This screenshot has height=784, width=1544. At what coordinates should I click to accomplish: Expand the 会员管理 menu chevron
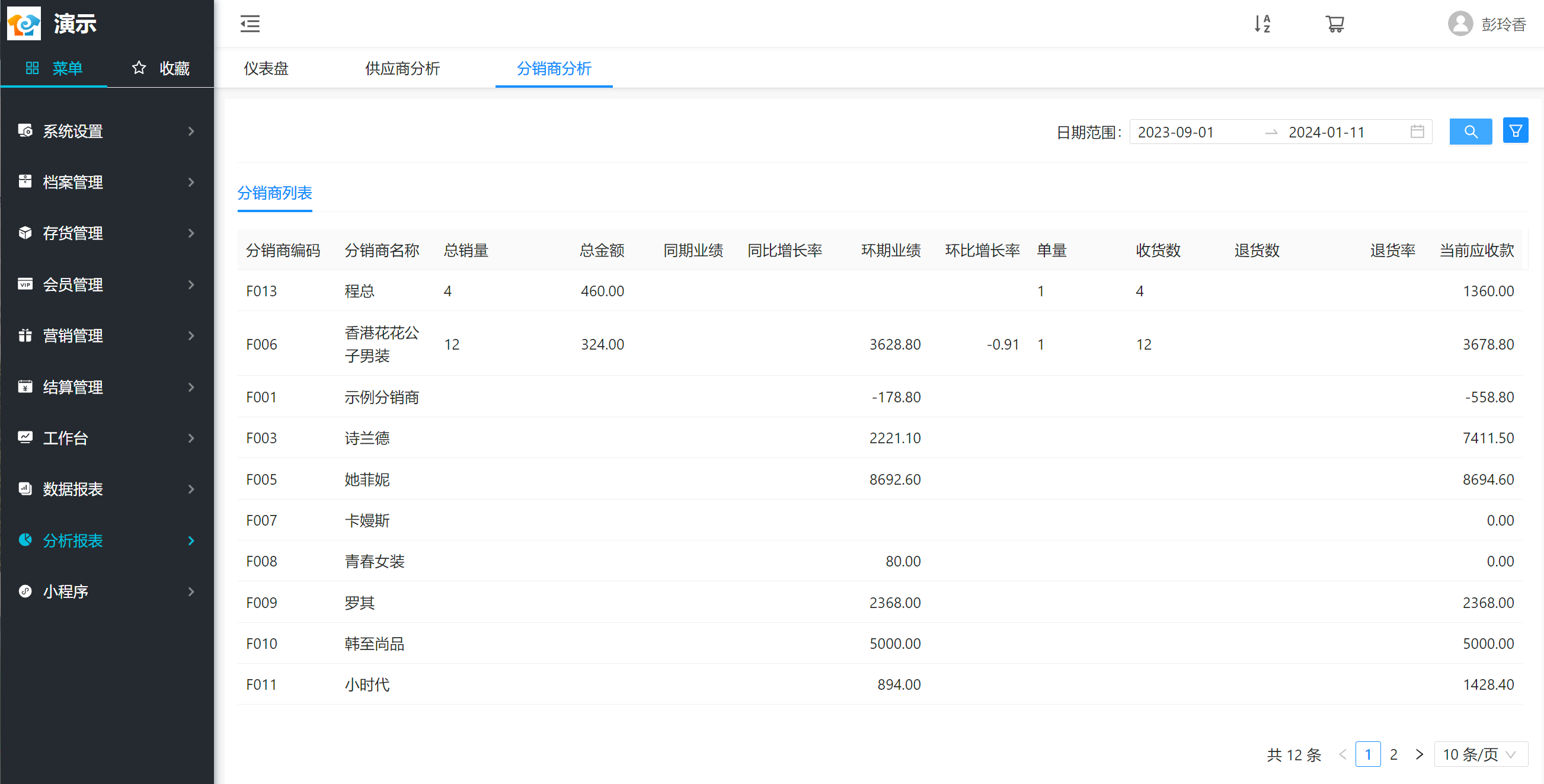tap(191, 284)
